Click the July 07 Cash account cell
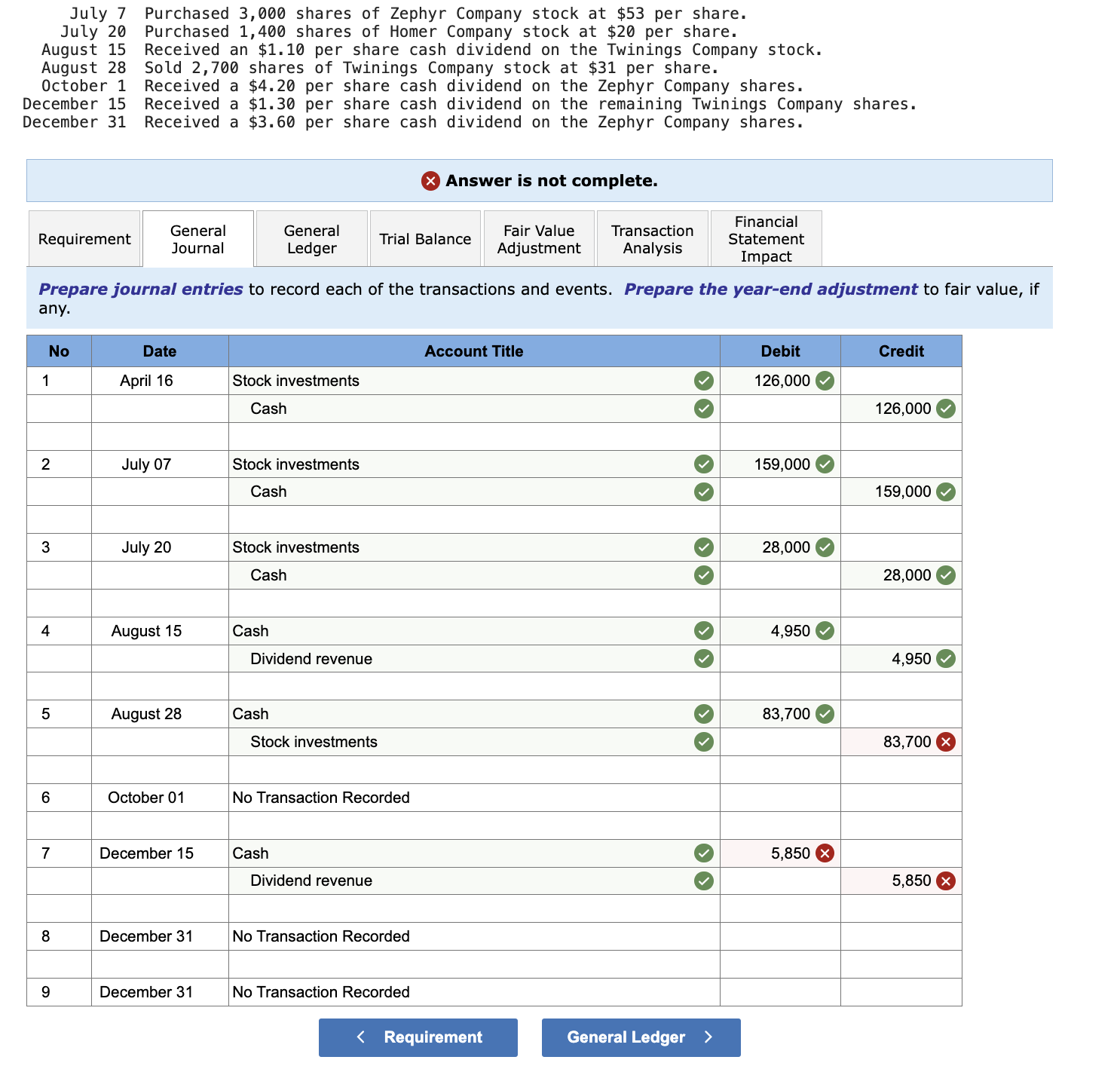Screen dimensions: 1120x1066 474,492
